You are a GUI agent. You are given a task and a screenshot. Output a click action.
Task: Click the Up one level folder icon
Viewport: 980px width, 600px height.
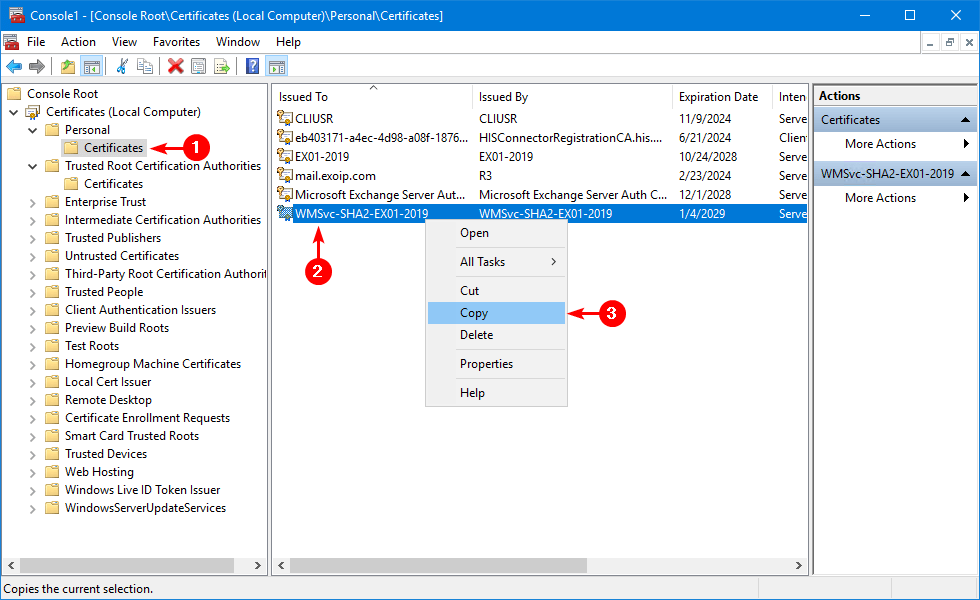[67, 66]
